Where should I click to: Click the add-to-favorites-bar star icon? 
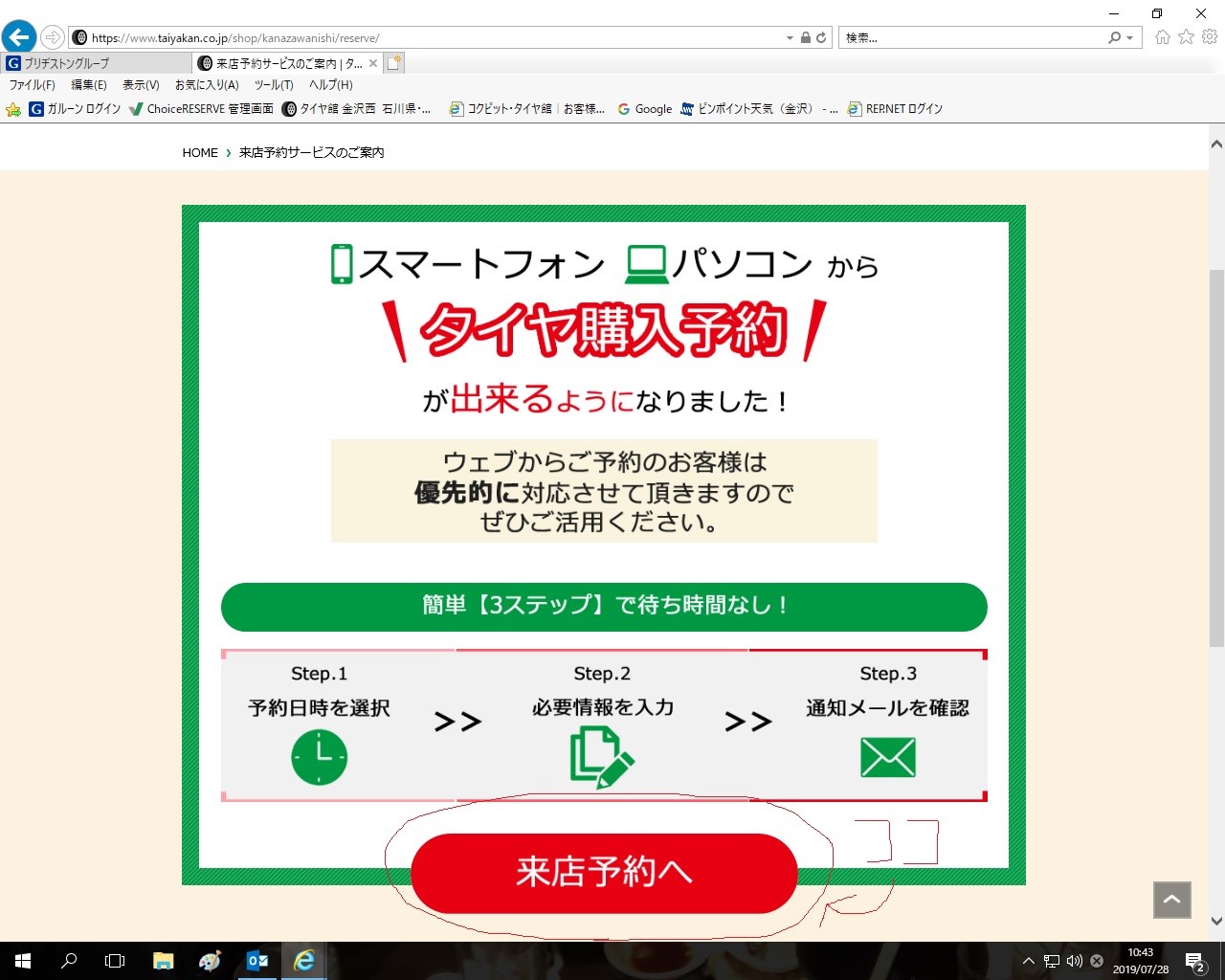[x=13, y=109]
